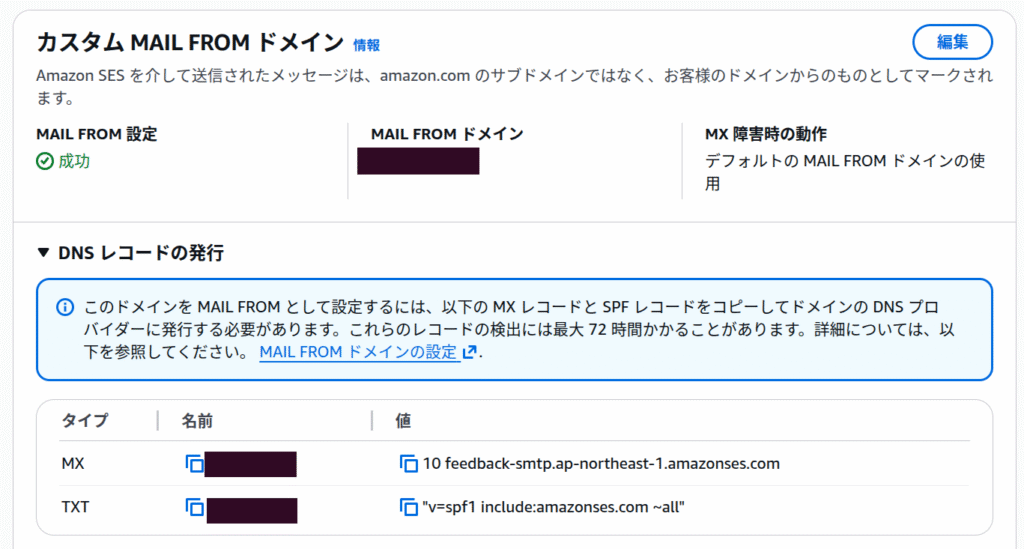This screenshot has width=1024, height=549.
Task: Click the TXT type cell in the table
Action: (x=75, y=507)
